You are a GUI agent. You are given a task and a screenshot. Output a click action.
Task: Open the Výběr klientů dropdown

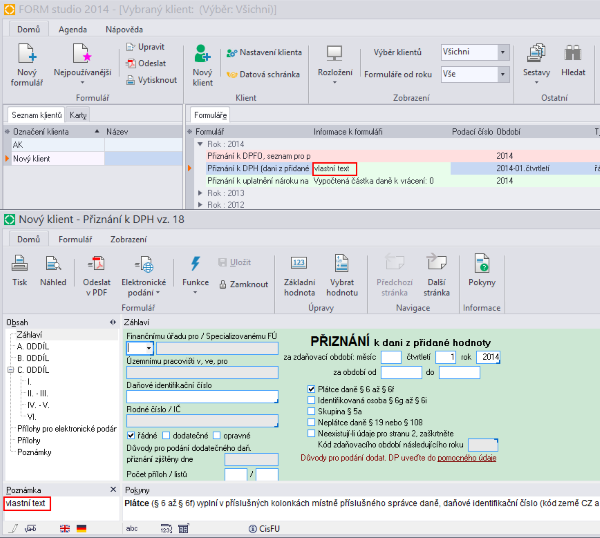503,52
